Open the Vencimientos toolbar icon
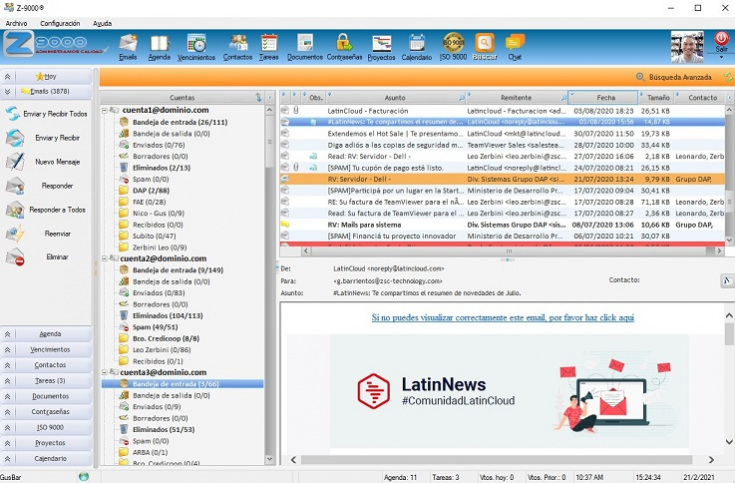 (196, 47)
